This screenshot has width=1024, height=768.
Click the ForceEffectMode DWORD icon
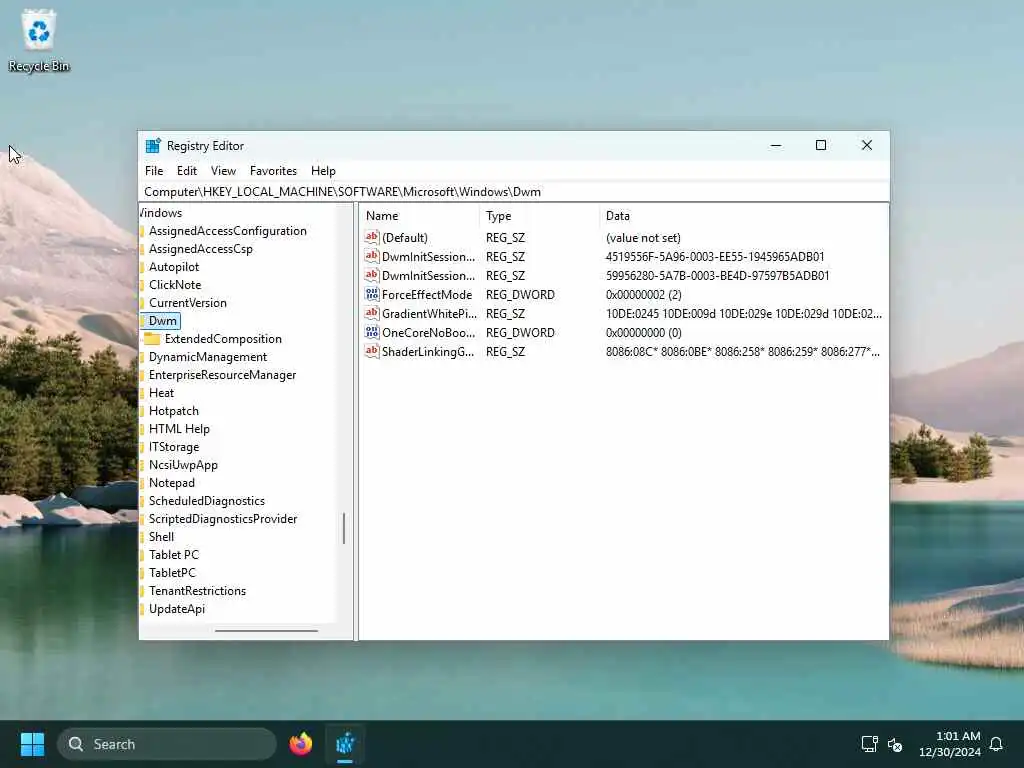pos(372,295)
